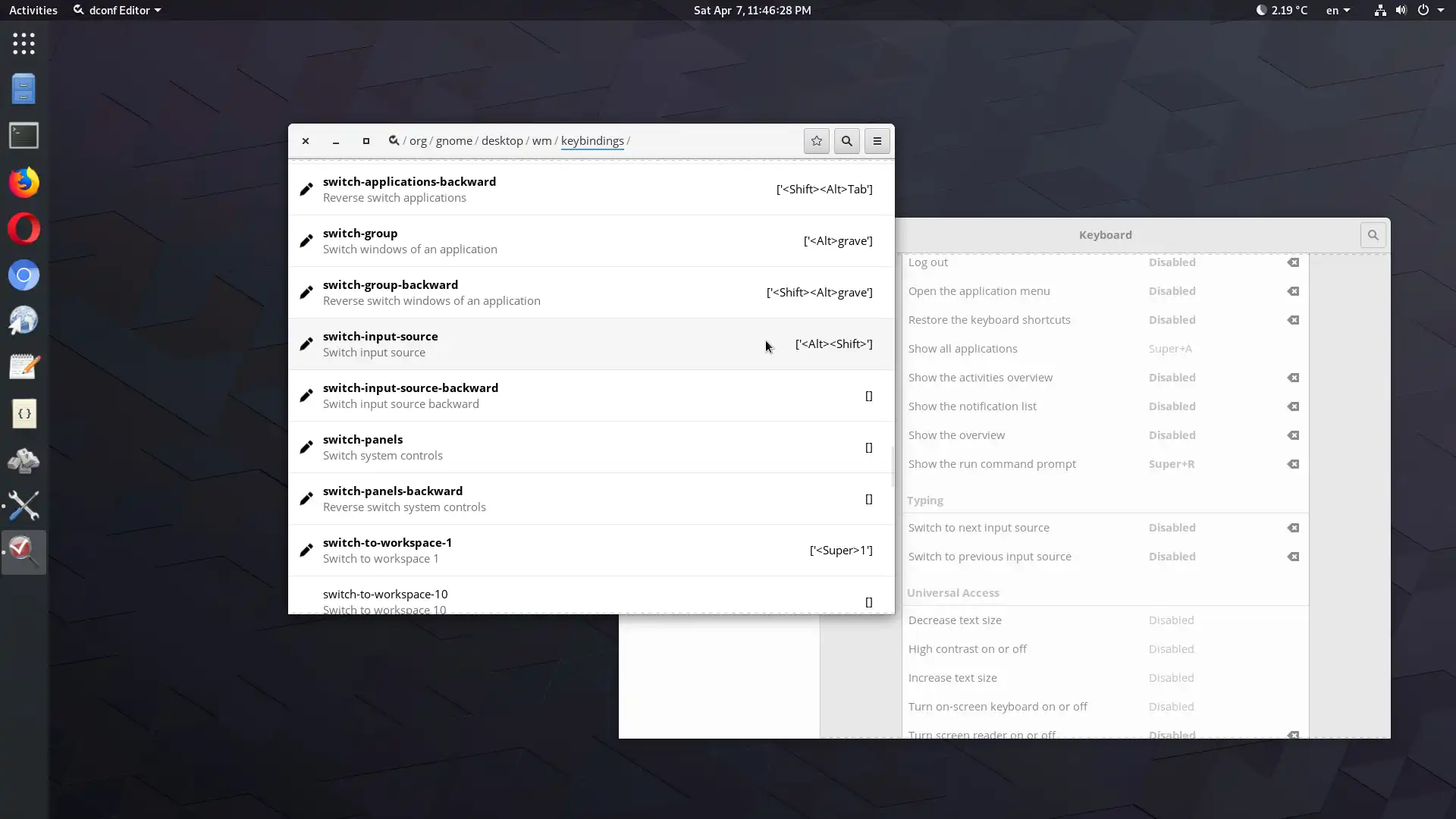Launch Terminal from the dock
The height and width of the screenshot is (819, 1456).
[x=24, y=136]
